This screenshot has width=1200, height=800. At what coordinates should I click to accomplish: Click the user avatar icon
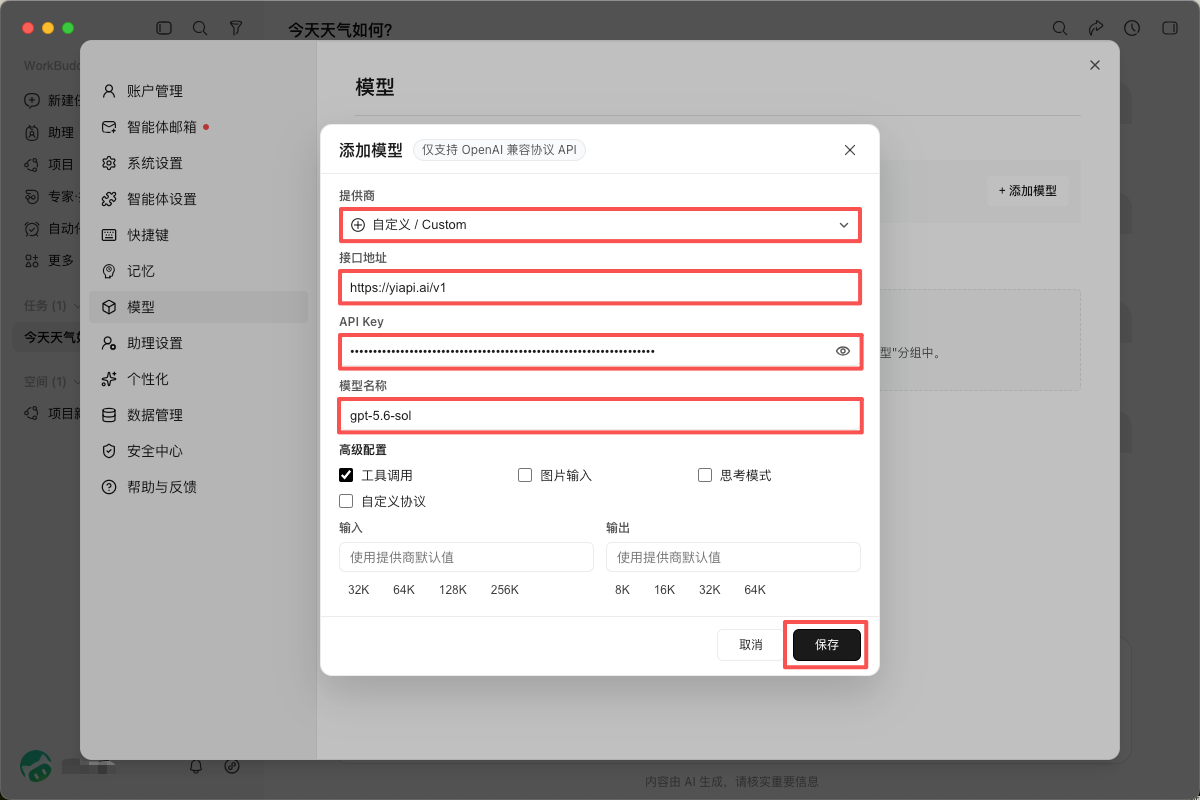36,766
